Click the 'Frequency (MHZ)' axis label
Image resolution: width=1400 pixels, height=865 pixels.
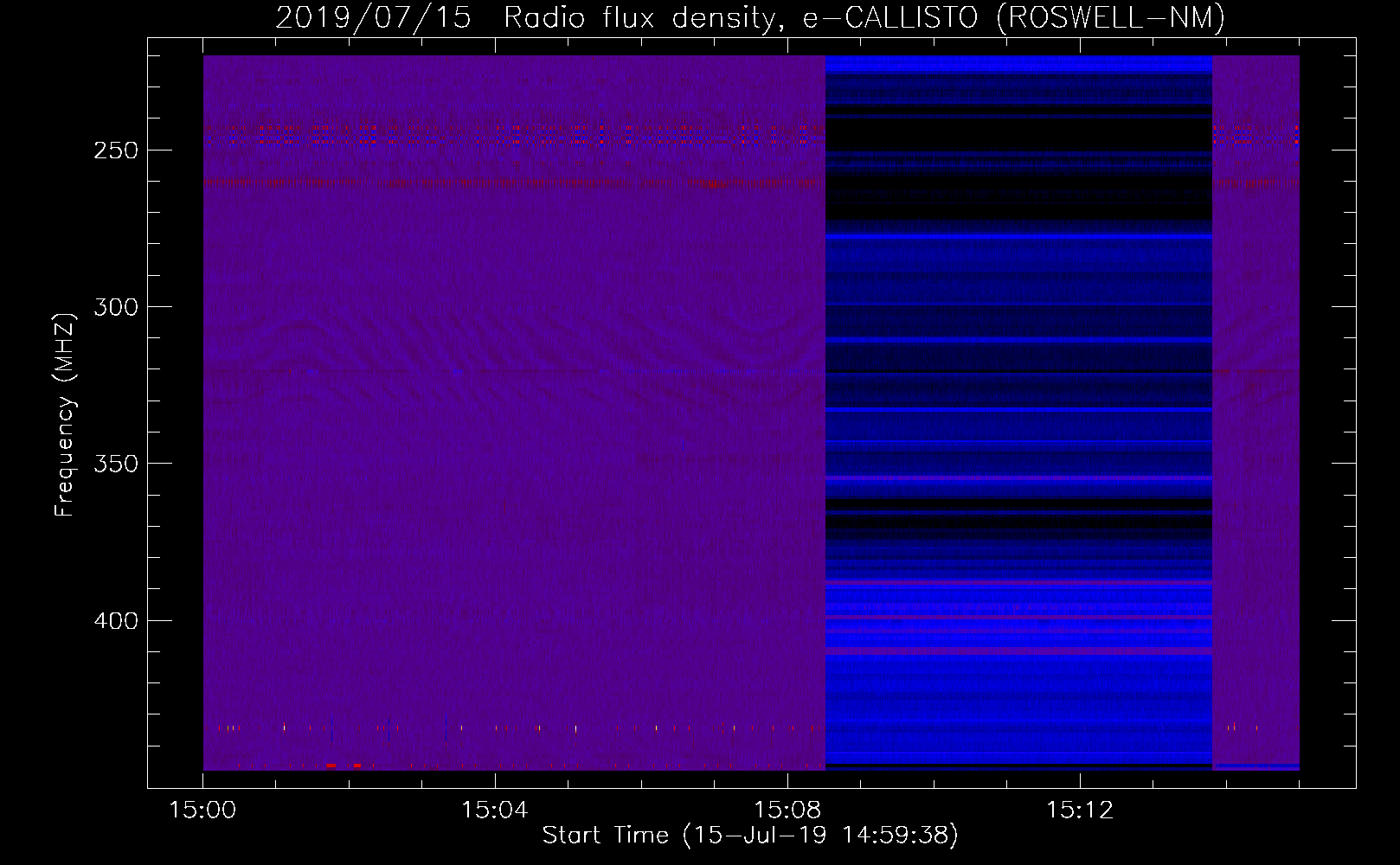65,414
